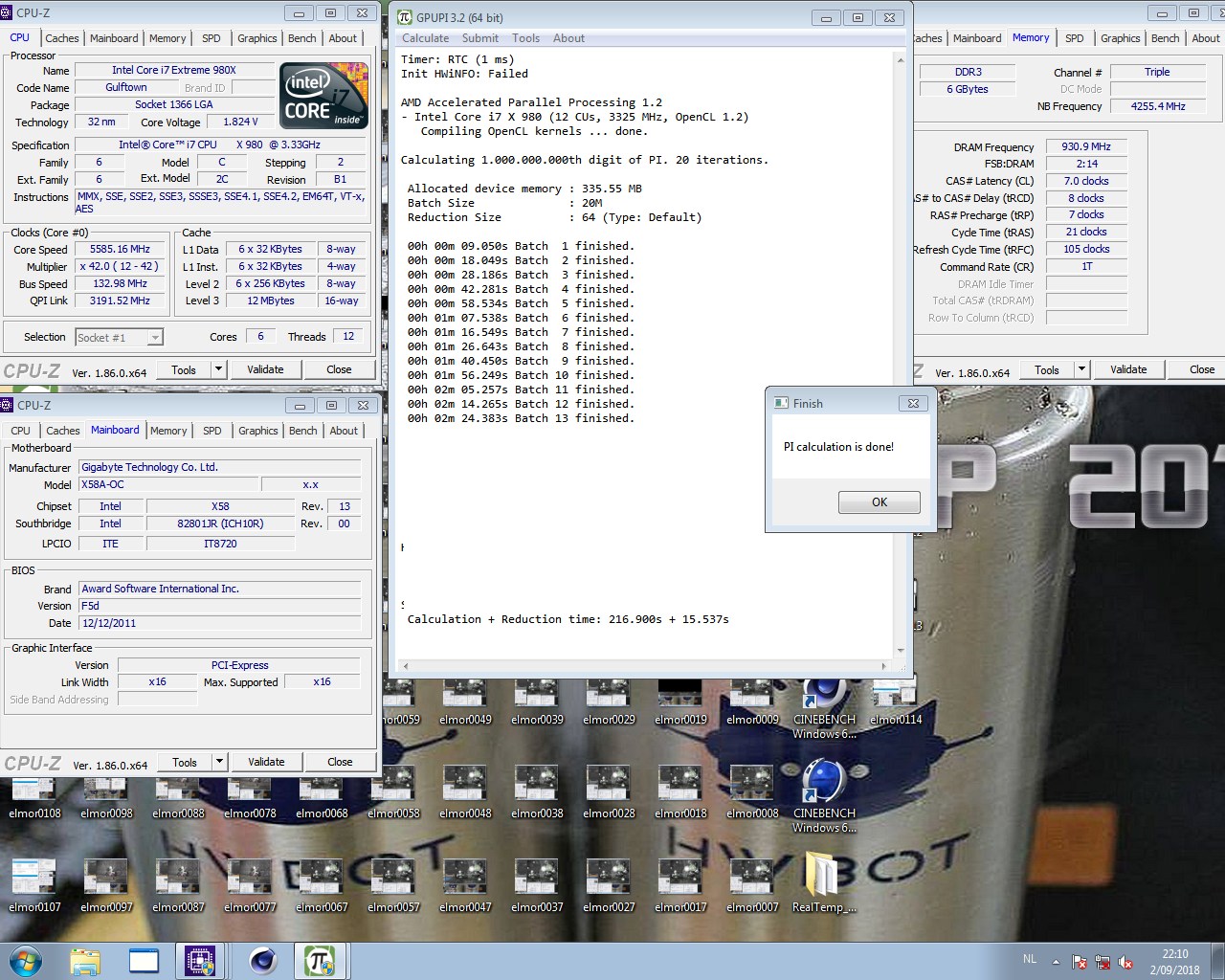Open About menu in GPUPI
This screenshot has height=980, width=1225.
[568, 38]
